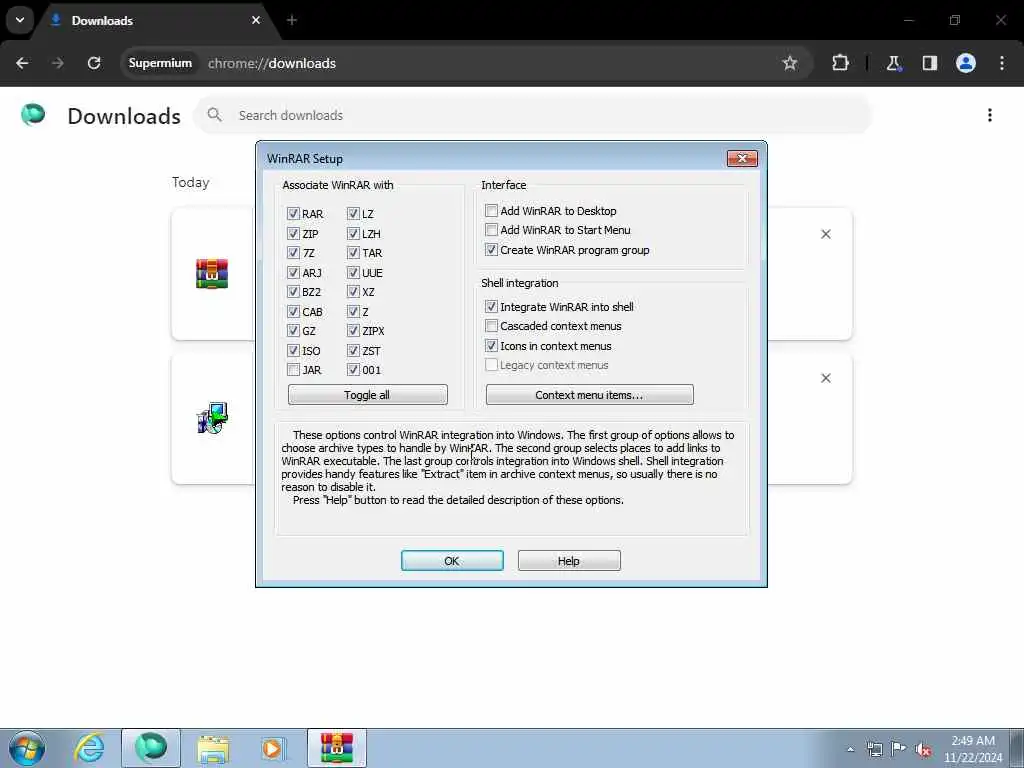Close the Downloads browser tab
This screenshot has width=1024, height=768.
tap(256, 20)
